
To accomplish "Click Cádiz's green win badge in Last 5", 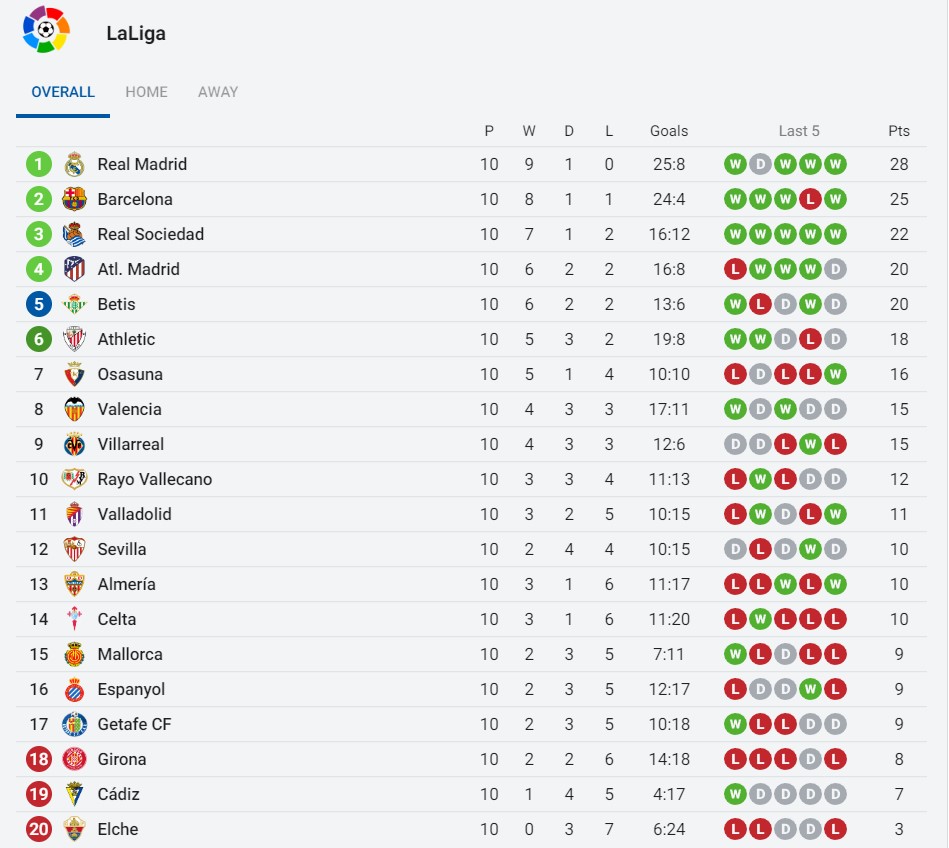I will click(x=735, y=794).
